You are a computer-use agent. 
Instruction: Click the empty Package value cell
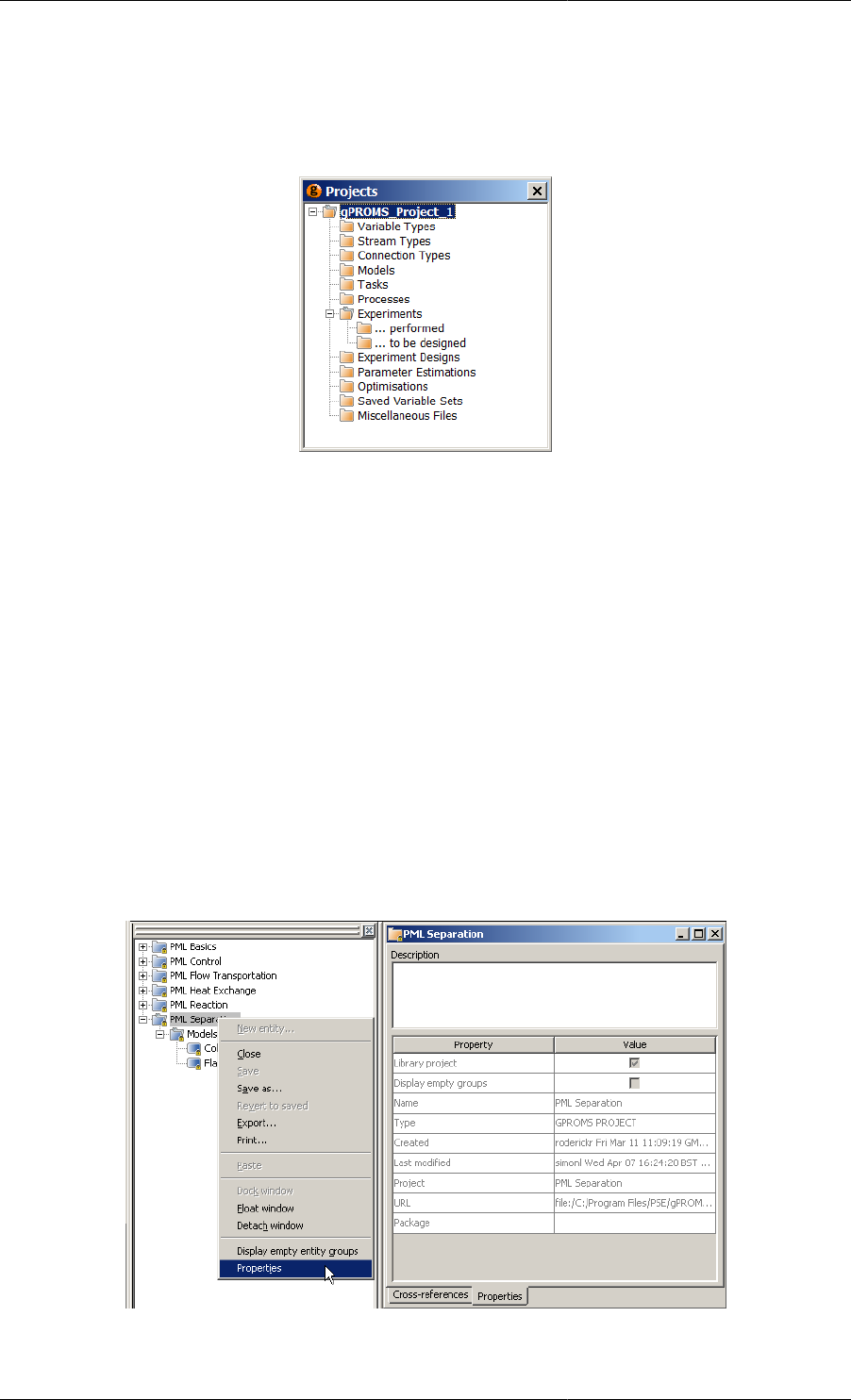[635, 1223]
